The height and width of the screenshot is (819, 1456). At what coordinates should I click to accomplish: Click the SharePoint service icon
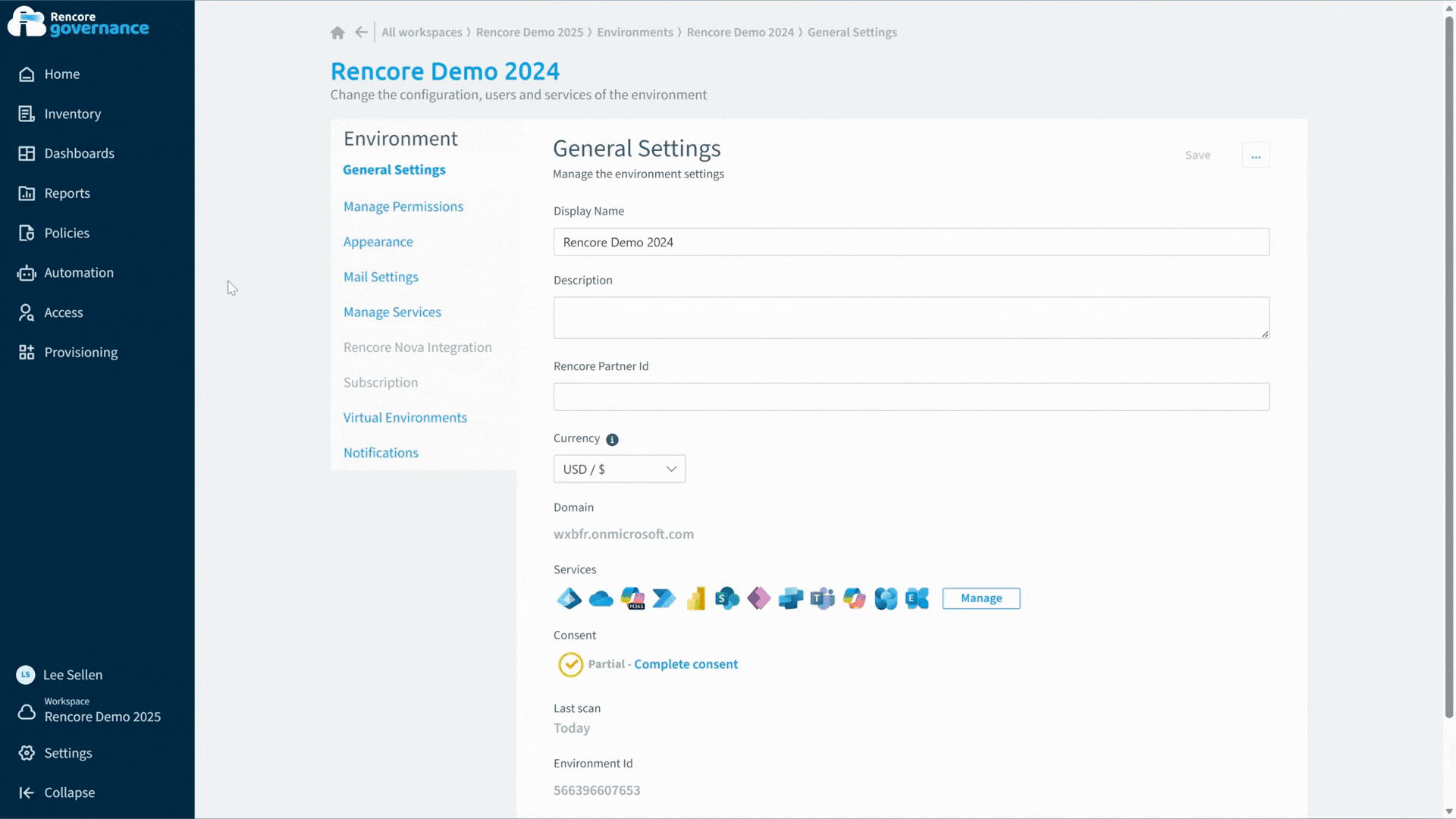(728, 598)
